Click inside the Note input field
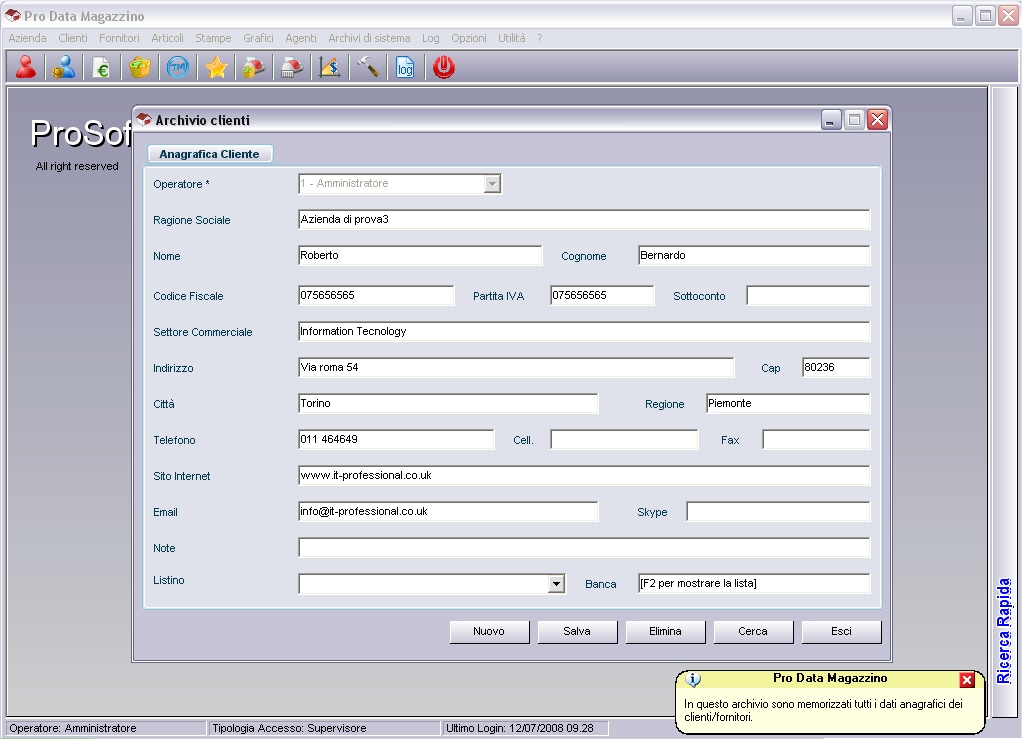The height and width of the screenshot is (739, 1022). (x=583, y=547)
